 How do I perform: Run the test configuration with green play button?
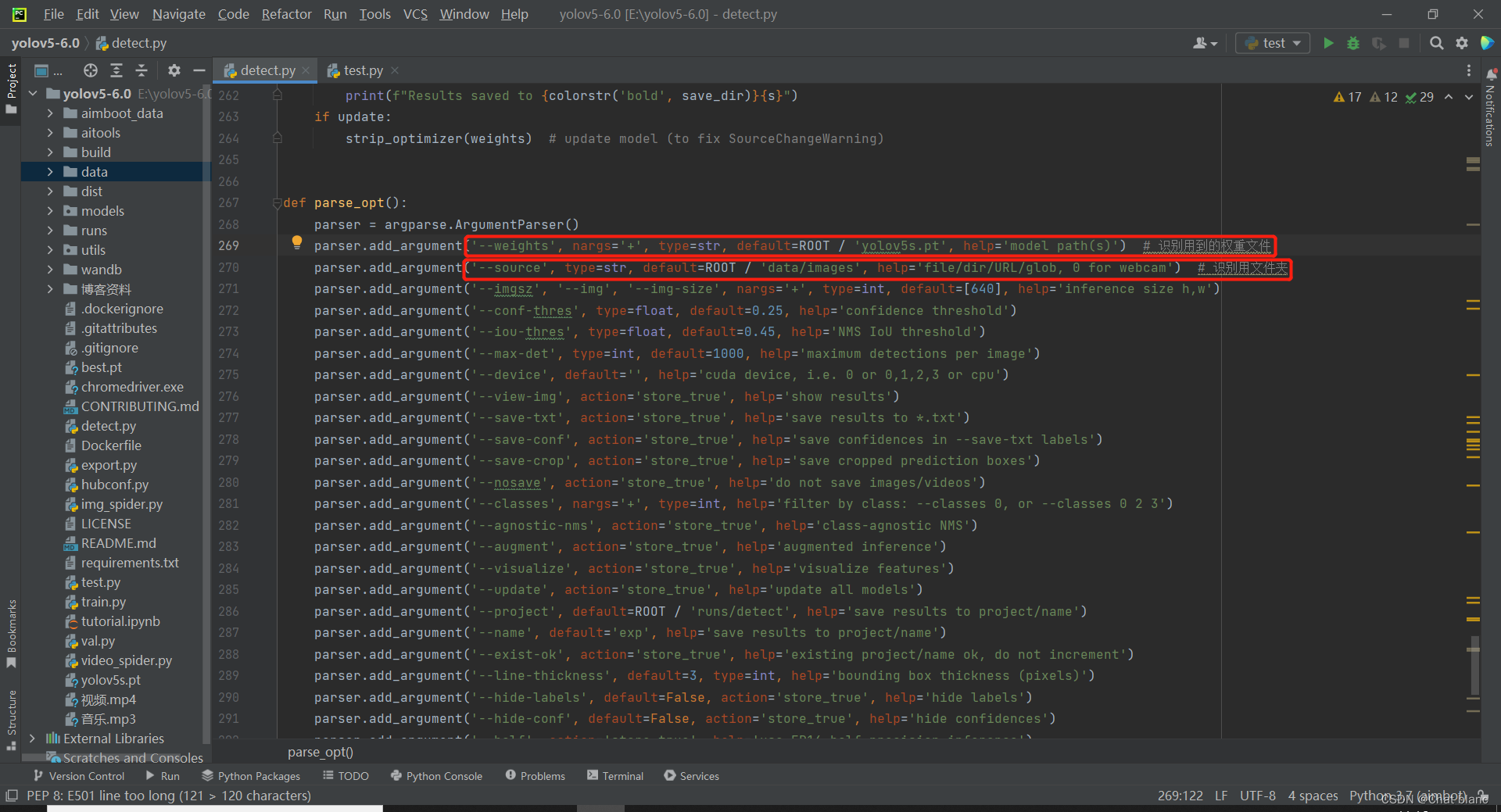click(x=1327, y=43)
